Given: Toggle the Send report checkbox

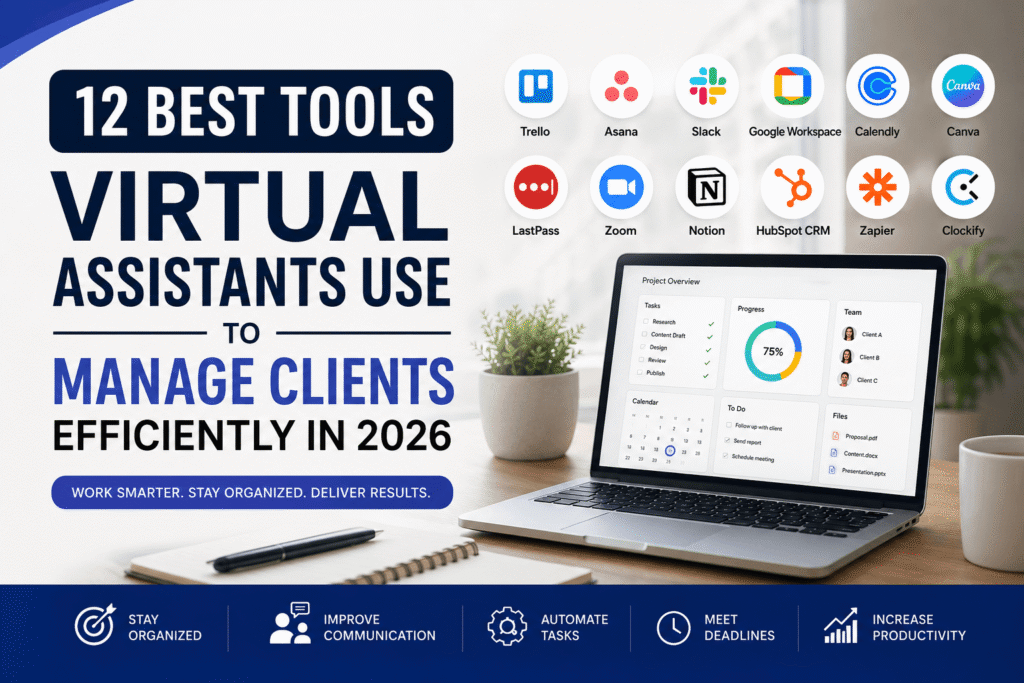Looking at the screenshot, I should pos(728,440).
